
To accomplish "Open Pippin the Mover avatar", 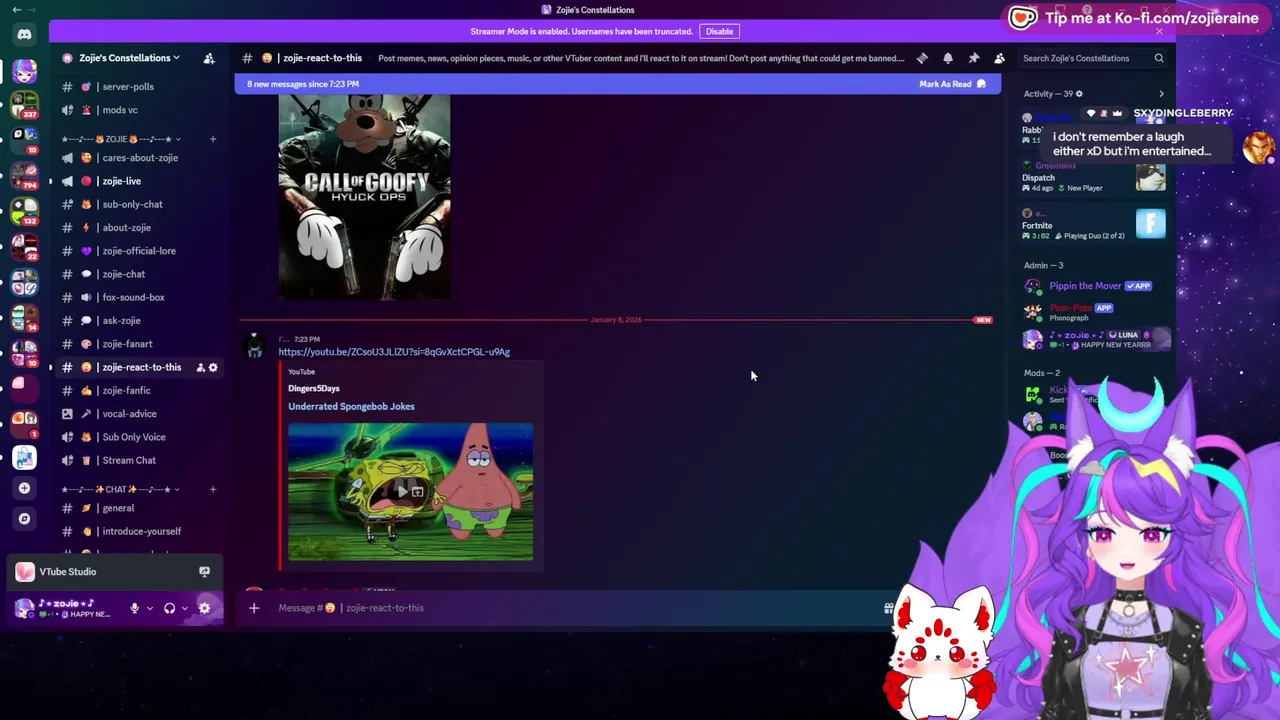I will [1033, 286].
